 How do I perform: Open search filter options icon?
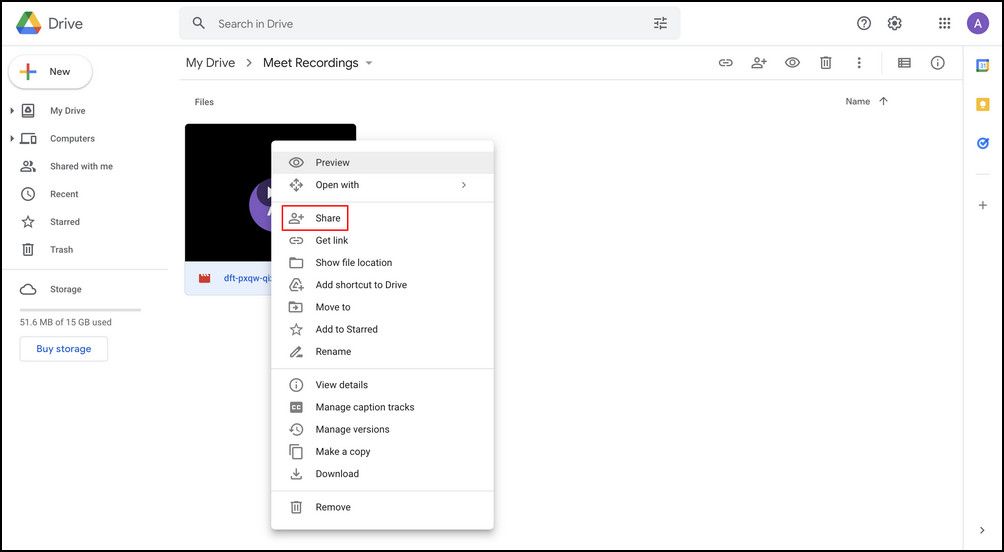(660, 24)
